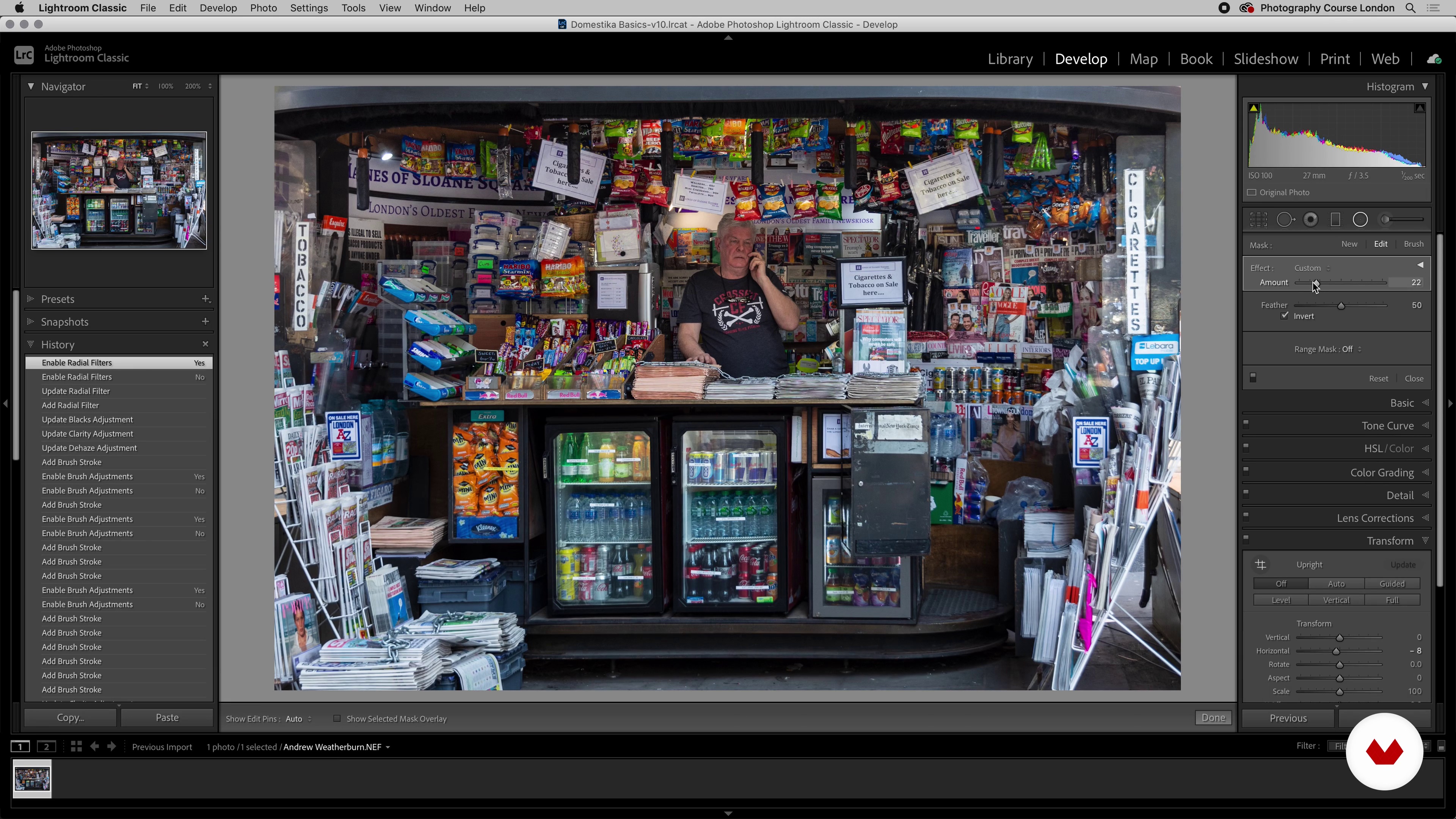This screenshot has height=819, width=1456.
Task: Open macOS Spotlight search
Action: tap(1410, 8)
